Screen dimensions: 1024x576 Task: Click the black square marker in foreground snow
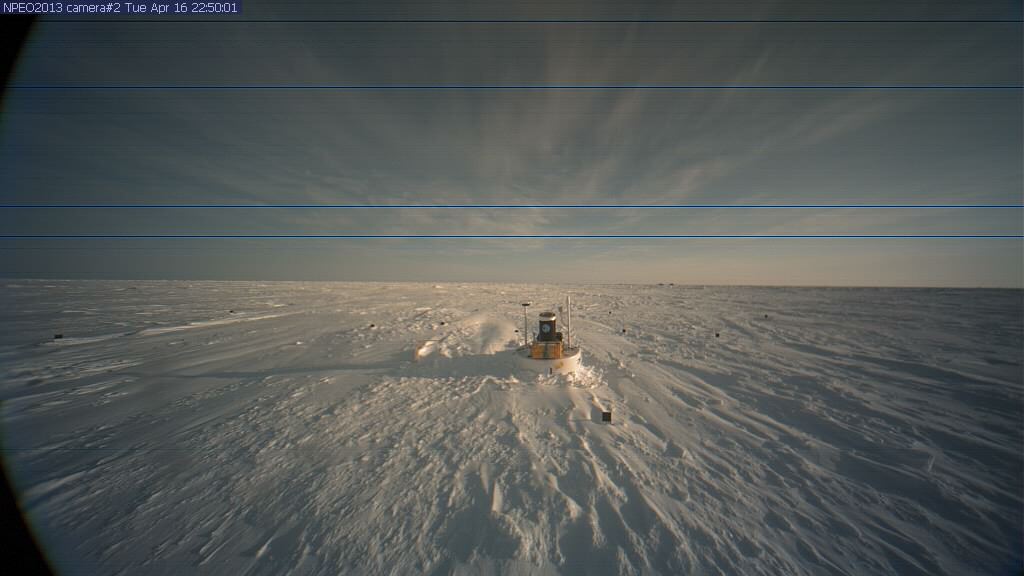606,416
